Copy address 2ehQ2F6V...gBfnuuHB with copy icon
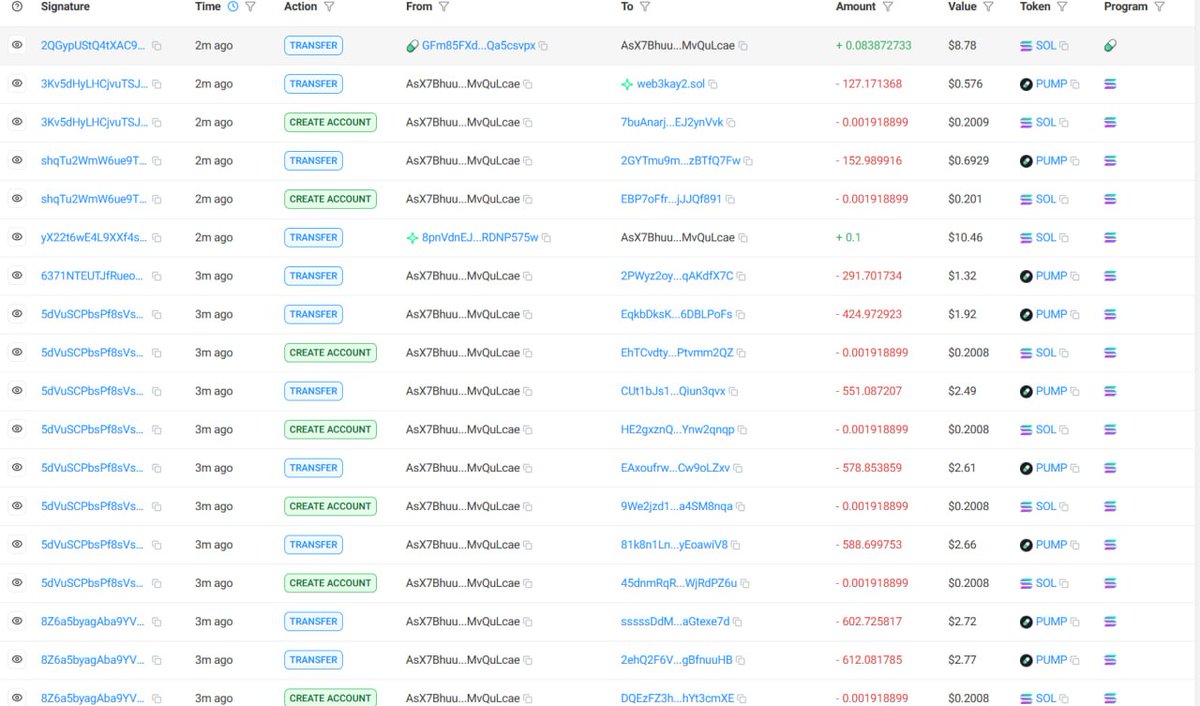The height and width of the screenshot is (706, 1200). coord(740,660)
